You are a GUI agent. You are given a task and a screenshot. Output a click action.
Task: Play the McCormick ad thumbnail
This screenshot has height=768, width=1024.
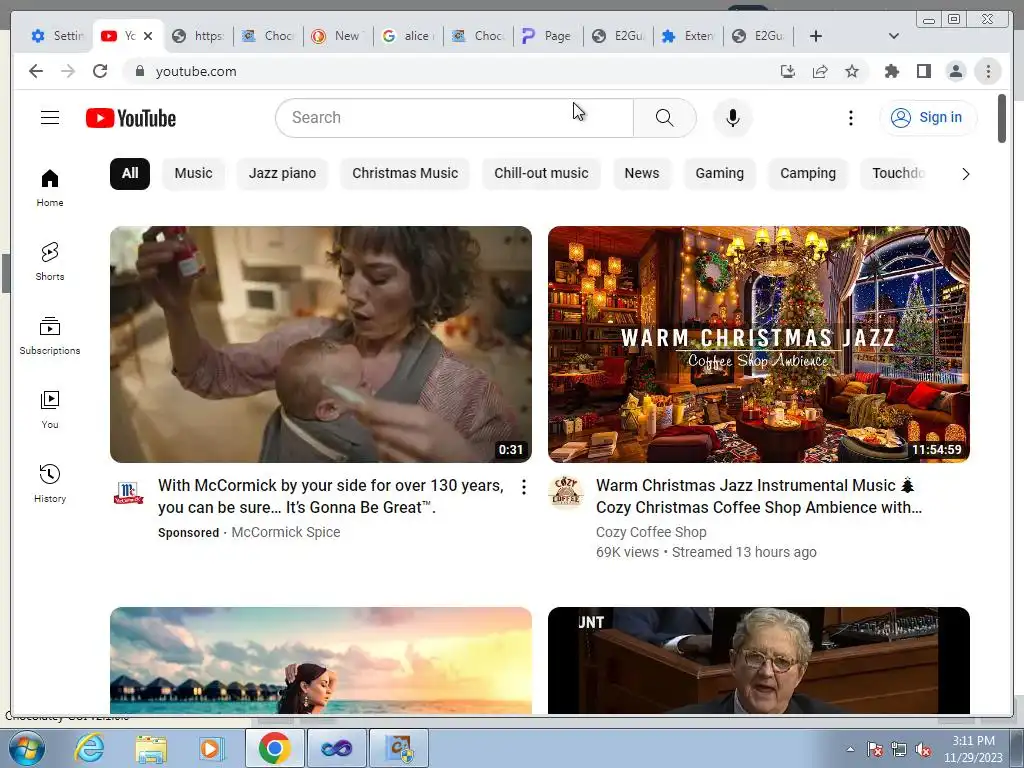321,344
